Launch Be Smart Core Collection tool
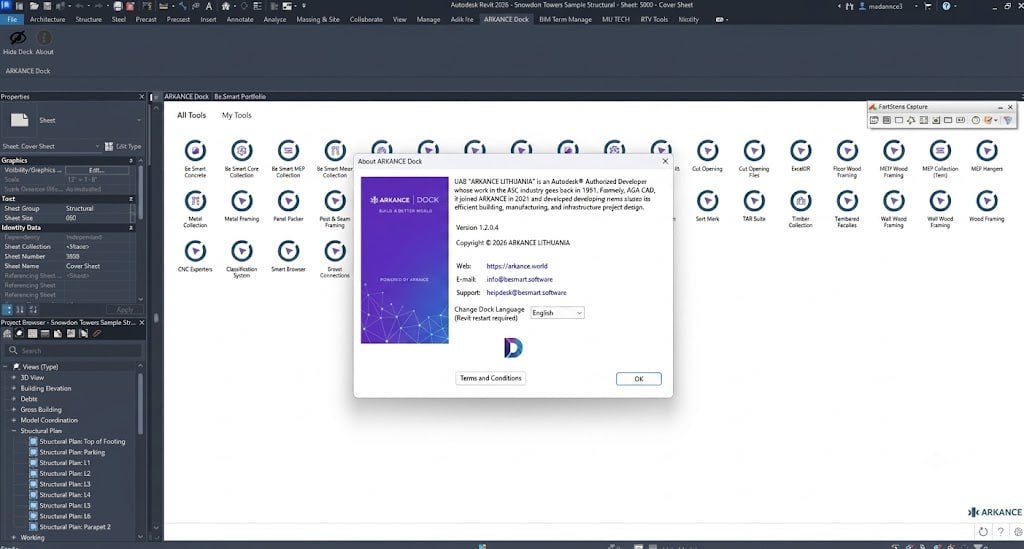This screenshot has width=1024, height=549. [242, 151]
